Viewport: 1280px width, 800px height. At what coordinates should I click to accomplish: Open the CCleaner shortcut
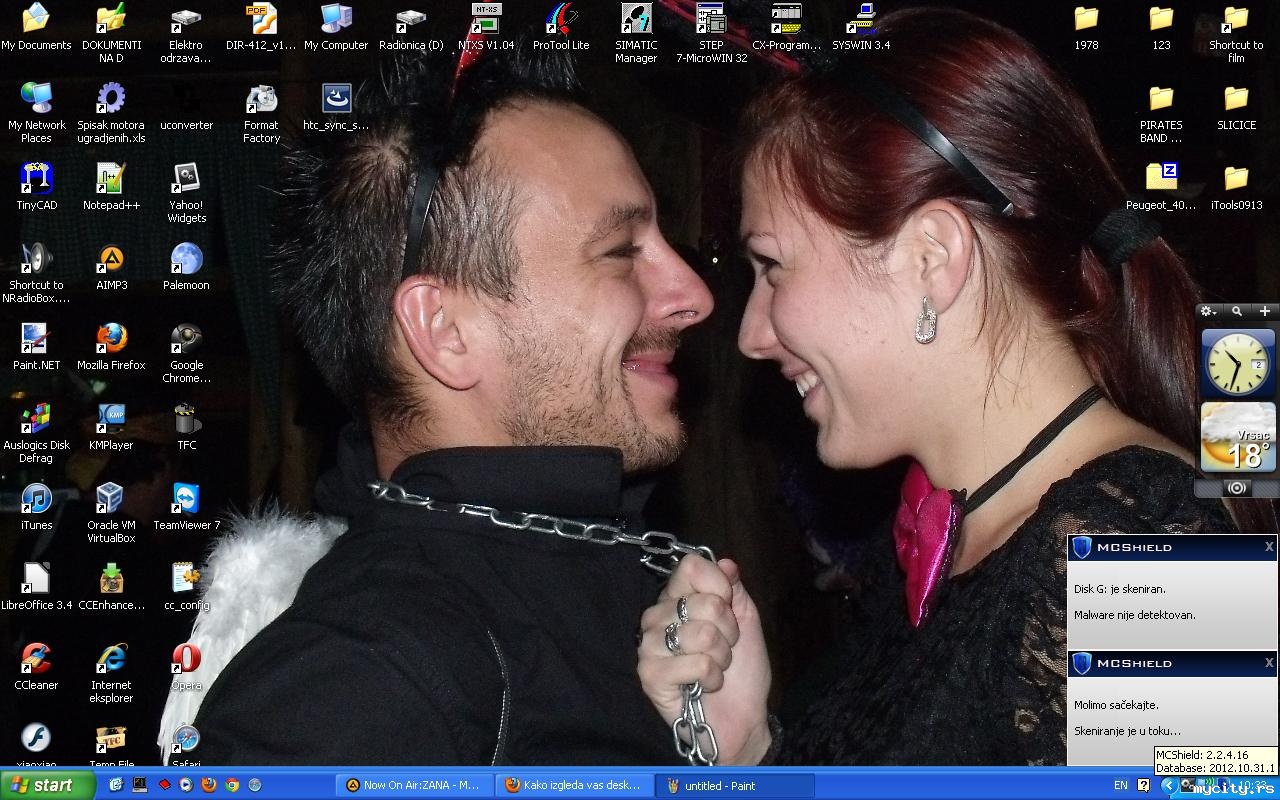pyautogui.click(x=36, y=660)
